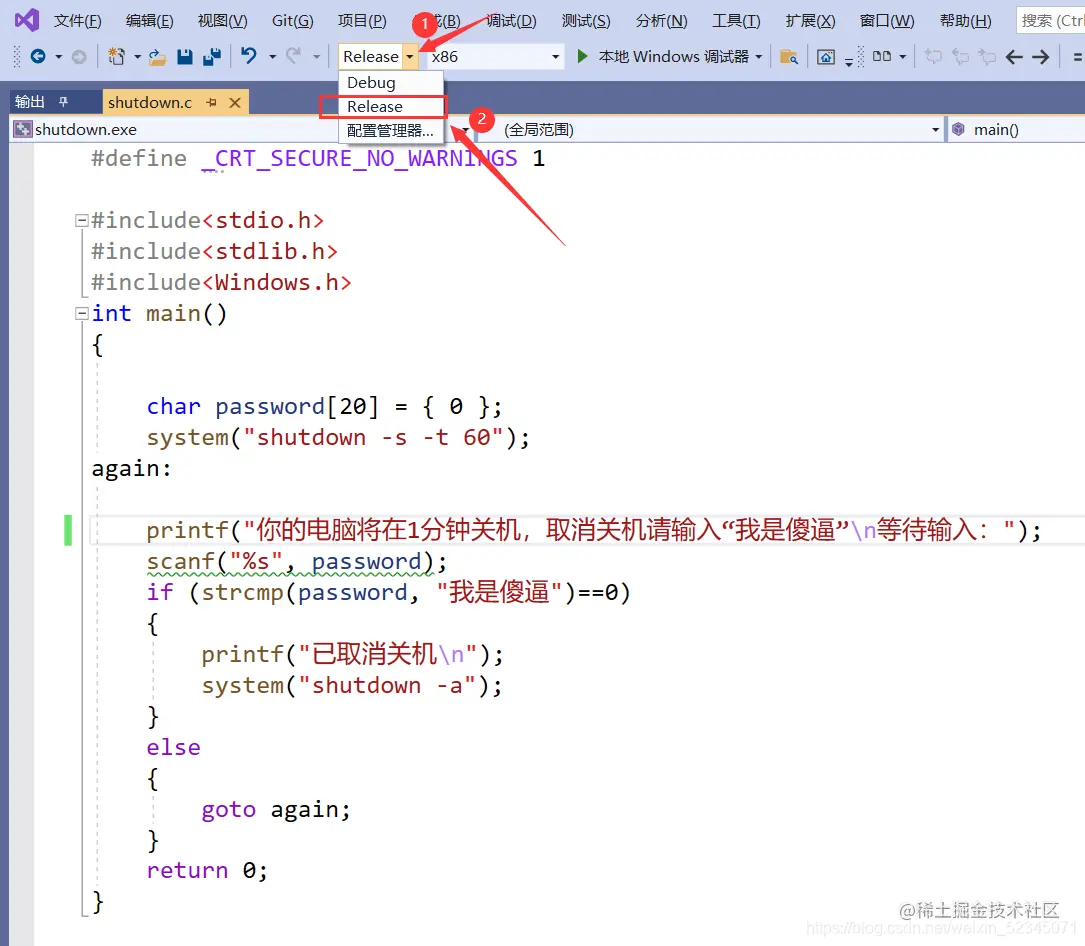Open the Release configuration dropdown arrow

click(x=410, y=57)
